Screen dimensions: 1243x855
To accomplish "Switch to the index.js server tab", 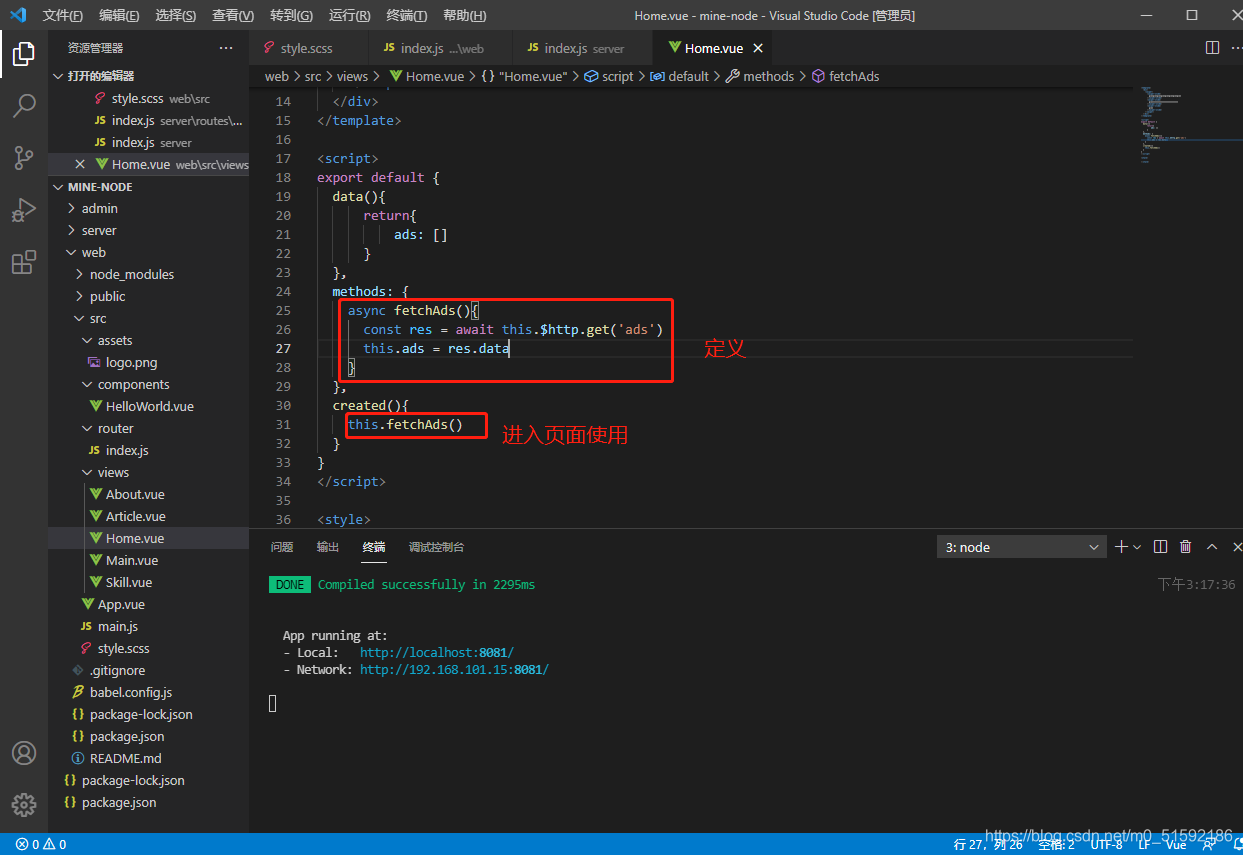I will pyautogui.click(x=582, y=48).
